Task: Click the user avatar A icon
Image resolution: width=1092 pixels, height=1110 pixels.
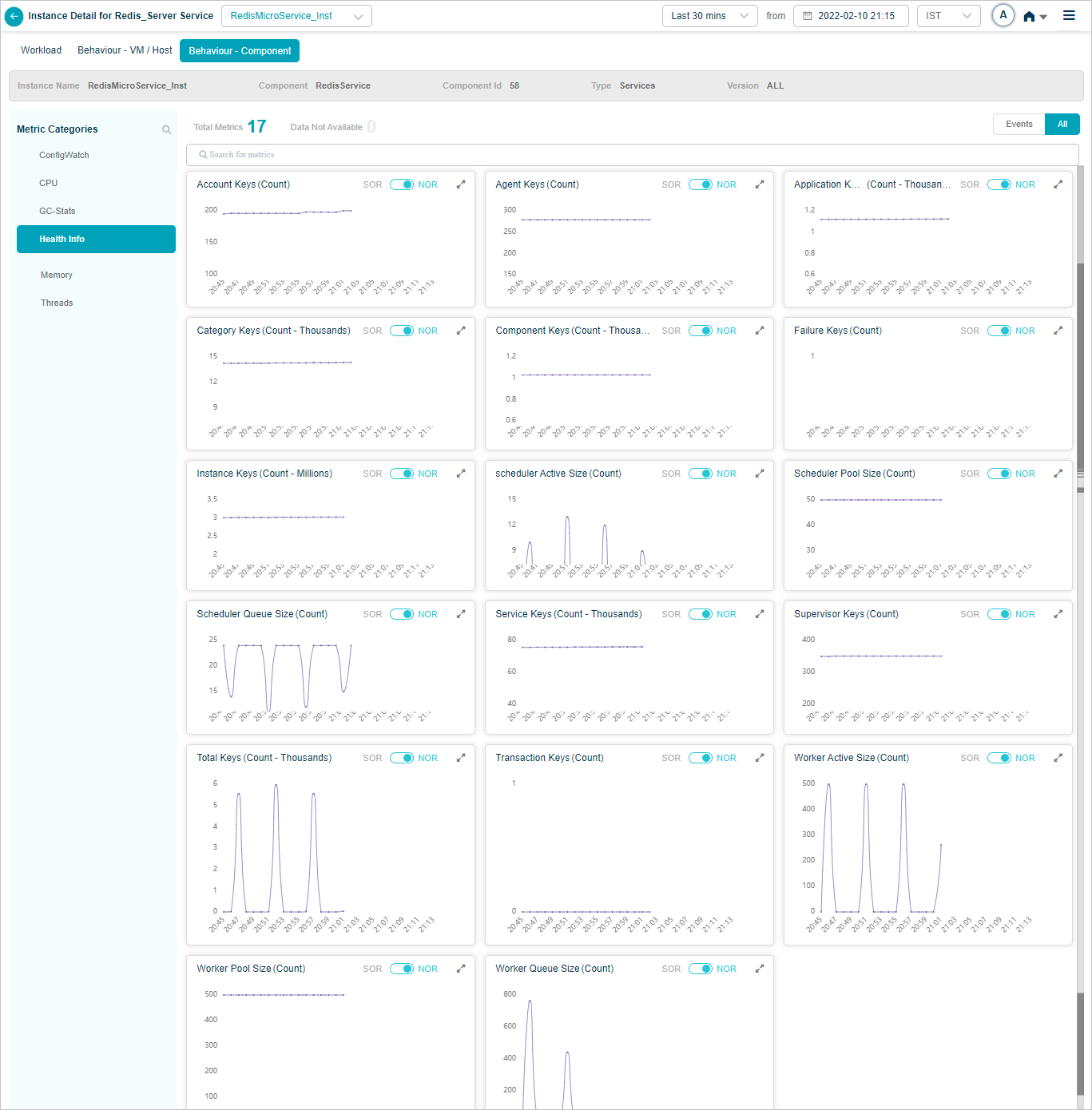Action: (x=1003, y=16)
